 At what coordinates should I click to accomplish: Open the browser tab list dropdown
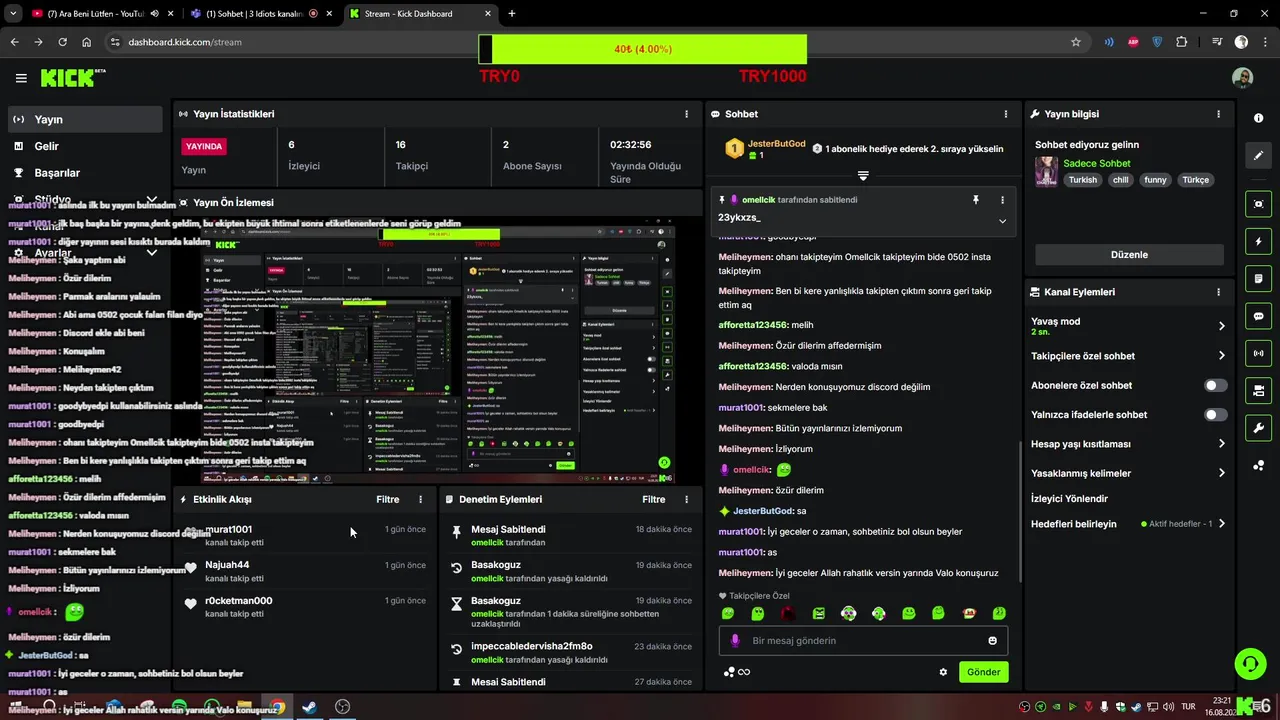13,14
